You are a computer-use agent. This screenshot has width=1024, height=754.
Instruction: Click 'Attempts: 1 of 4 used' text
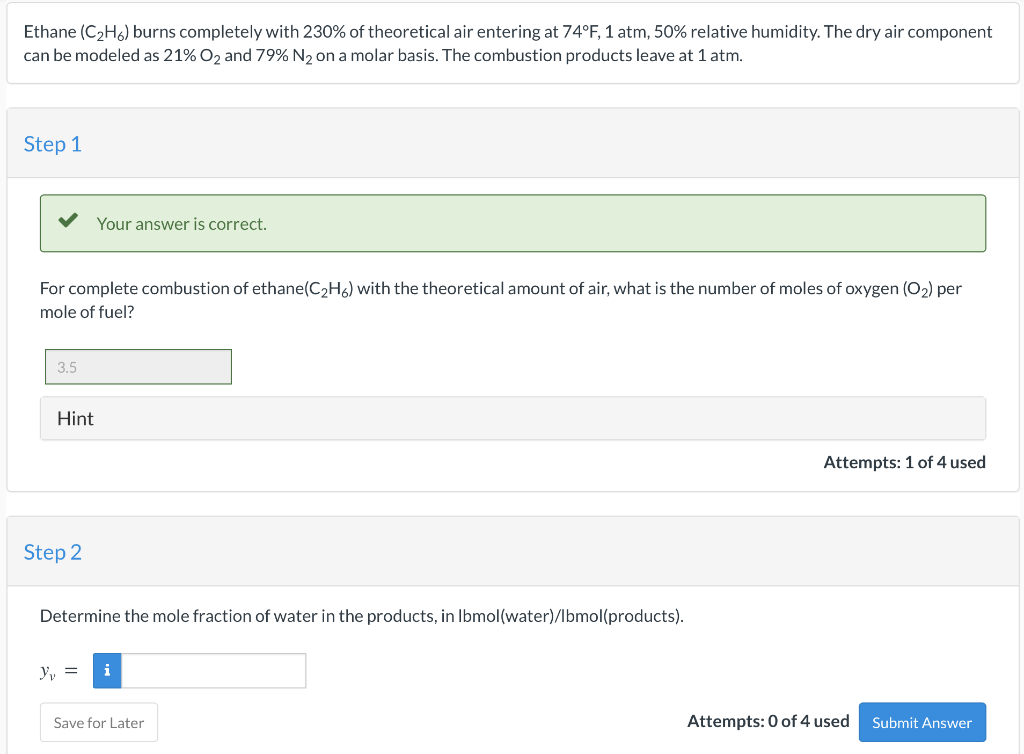coord(903,462)
